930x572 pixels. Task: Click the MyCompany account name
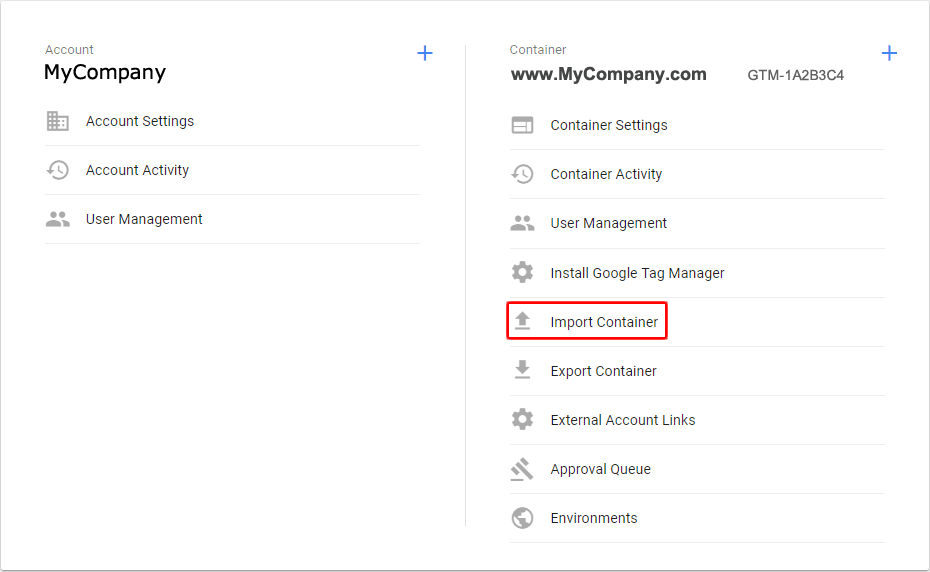[105, 73]
